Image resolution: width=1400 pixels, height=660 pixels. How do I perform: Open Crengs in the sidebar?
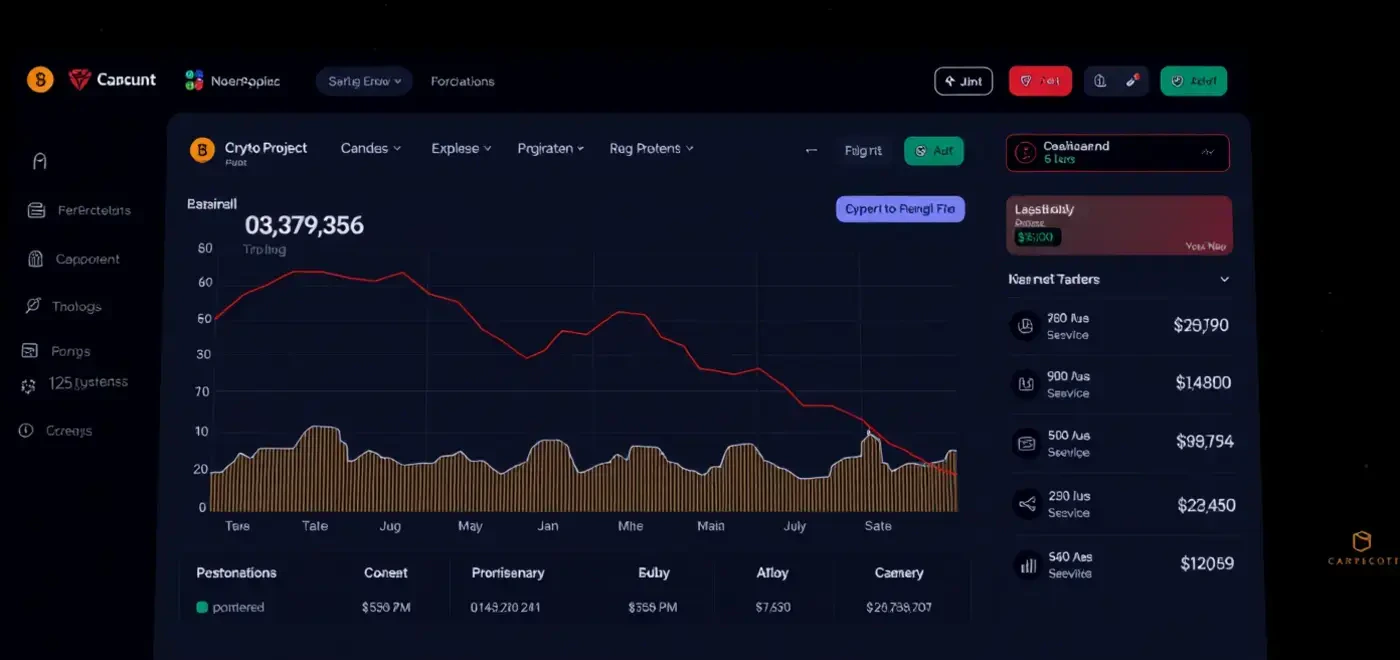click(x=69, y=431)
